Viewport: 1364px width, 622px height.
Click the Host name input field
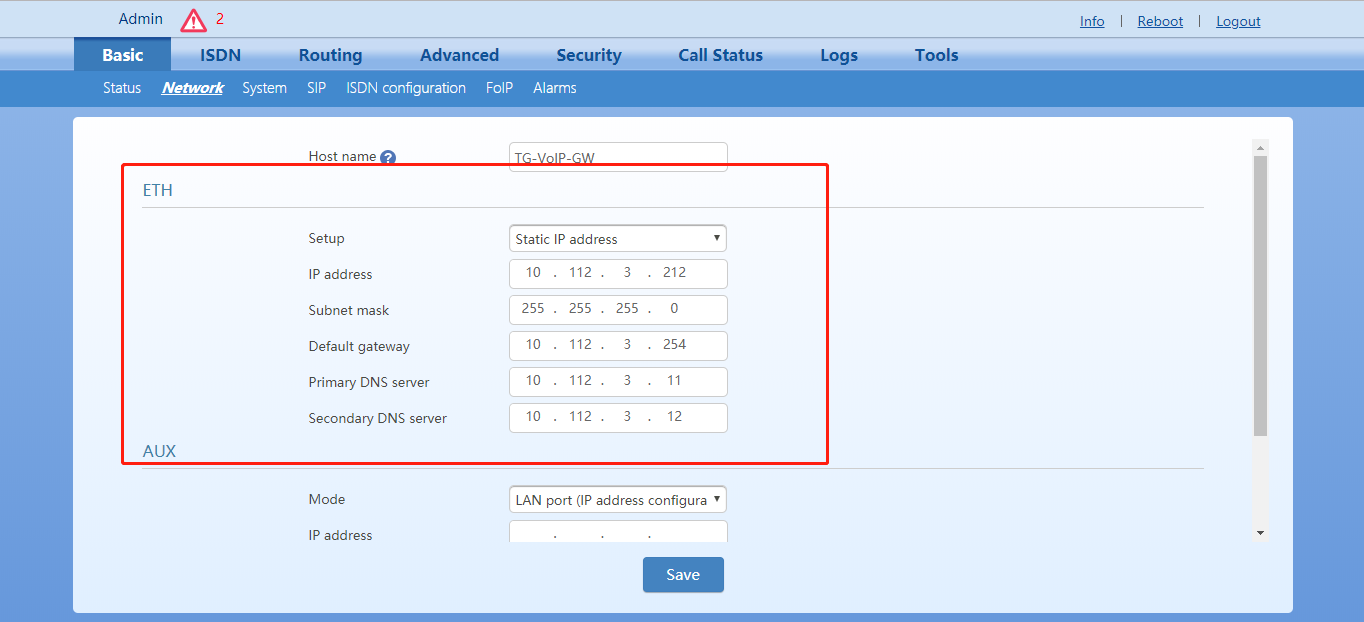(618, 157)
